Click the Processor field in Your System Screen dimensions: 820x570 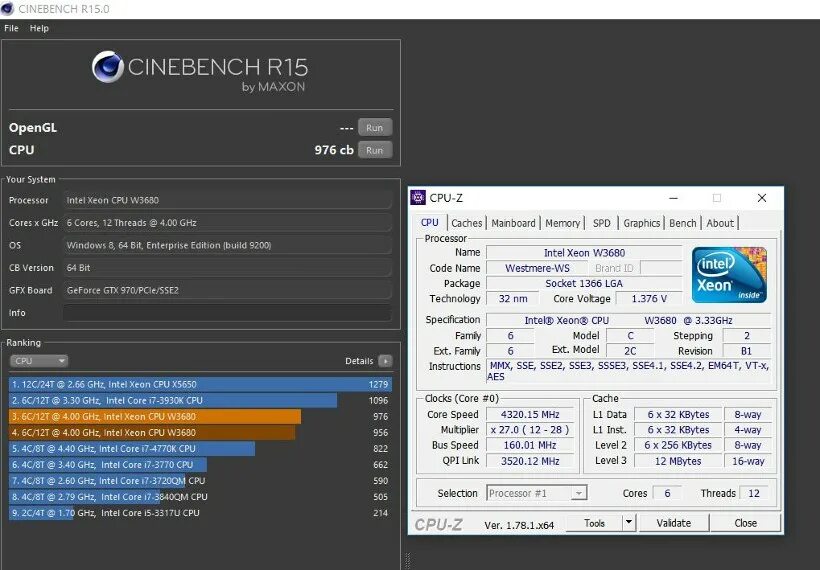pyautogui.click(x=227, y=200)
